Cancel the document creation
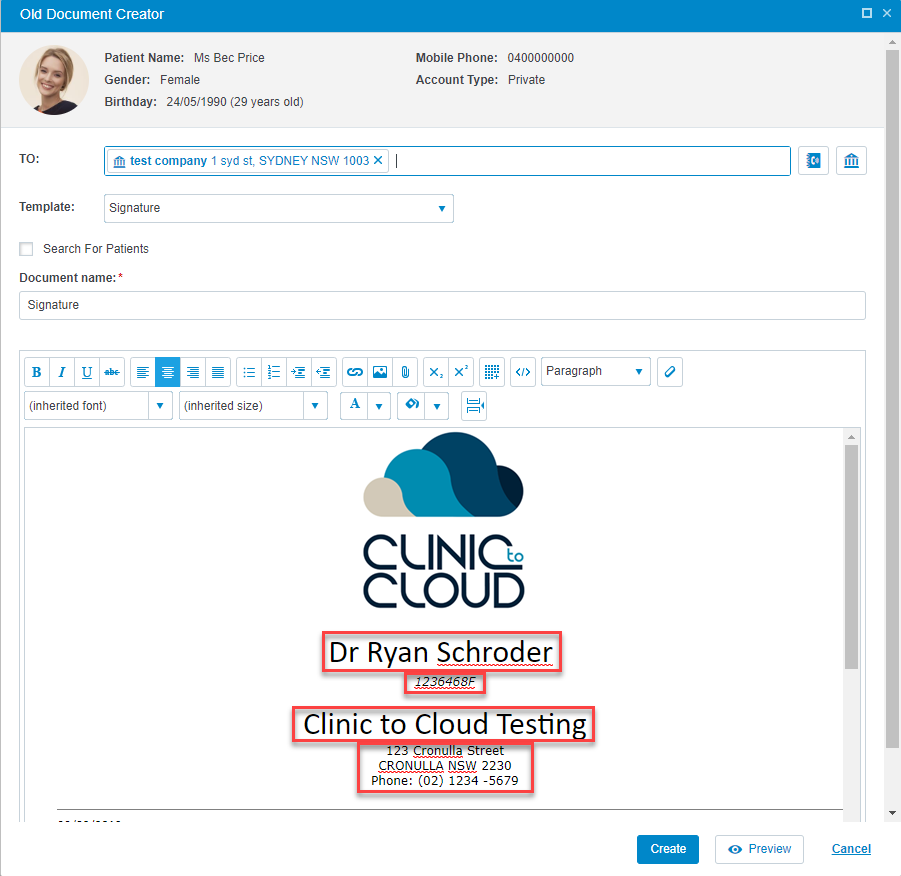 [x=851, y=849]
